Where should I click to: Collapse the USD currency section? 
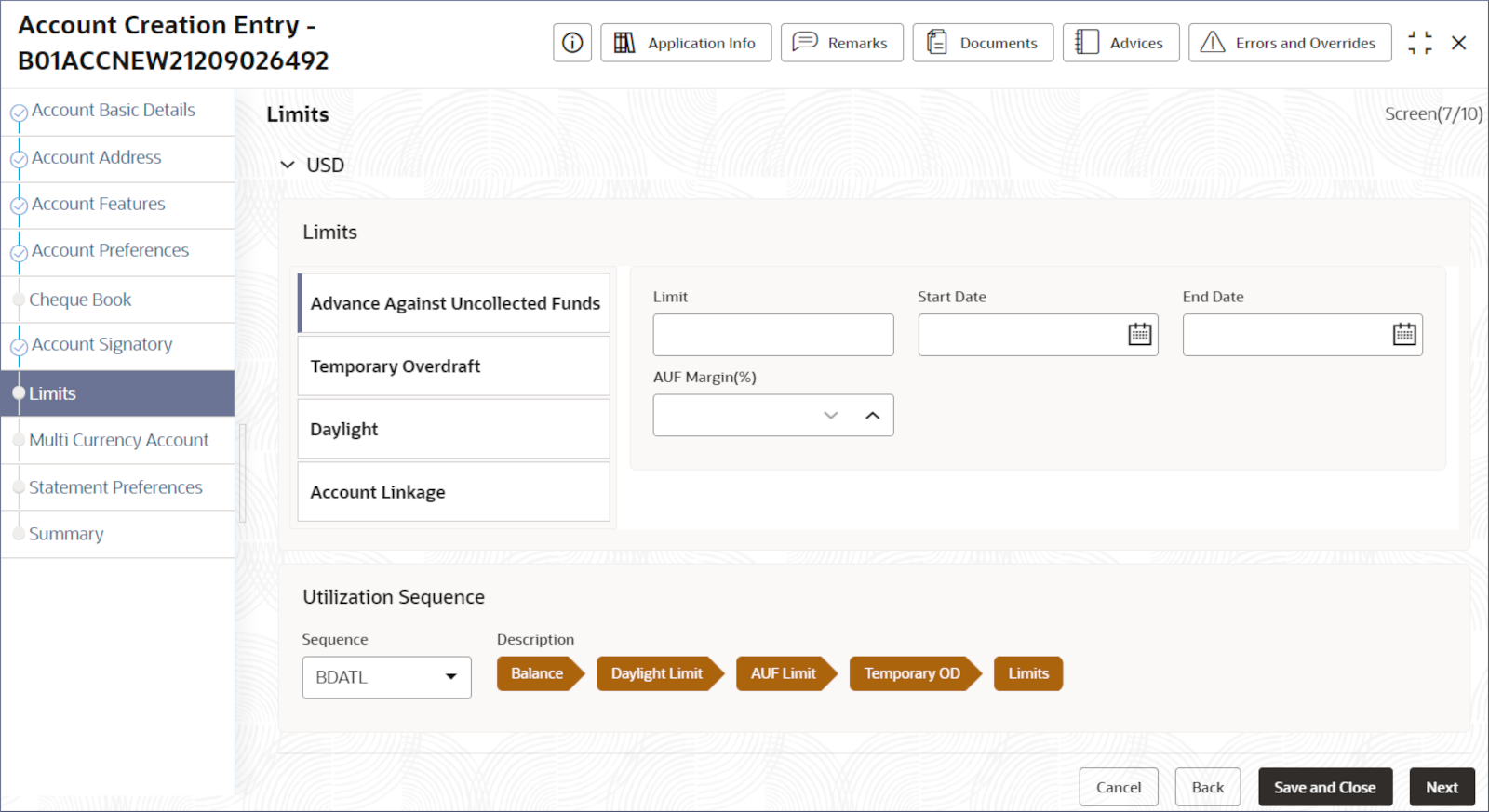(288, 165)
